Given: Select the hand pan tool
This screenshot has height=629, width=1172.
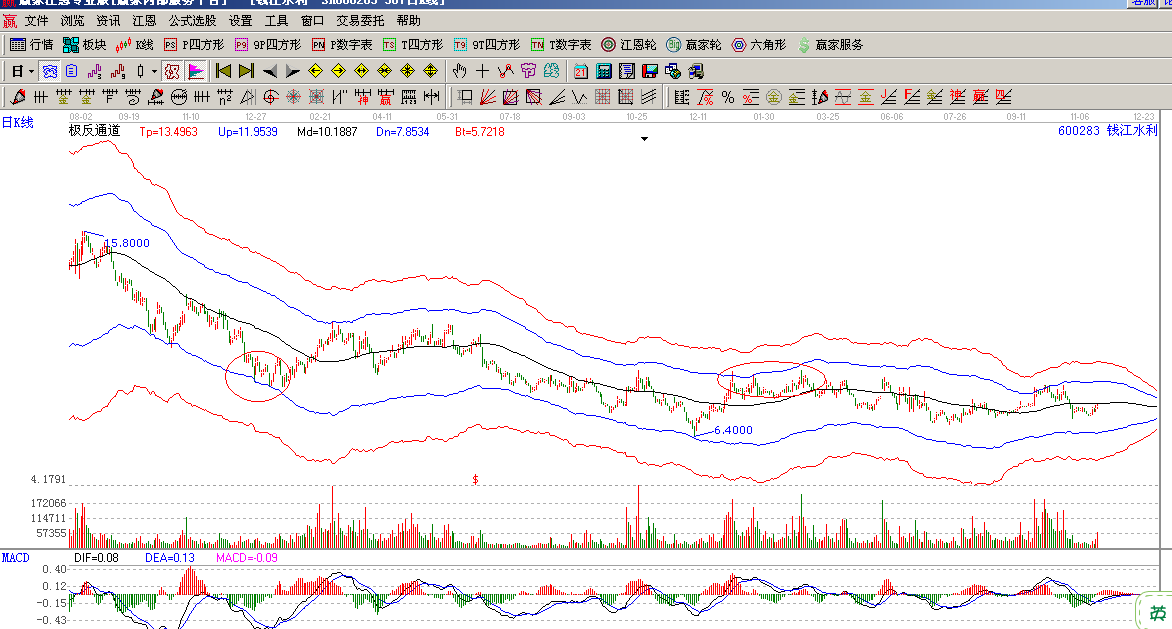Looking at the screenshot, I should 459,71.
